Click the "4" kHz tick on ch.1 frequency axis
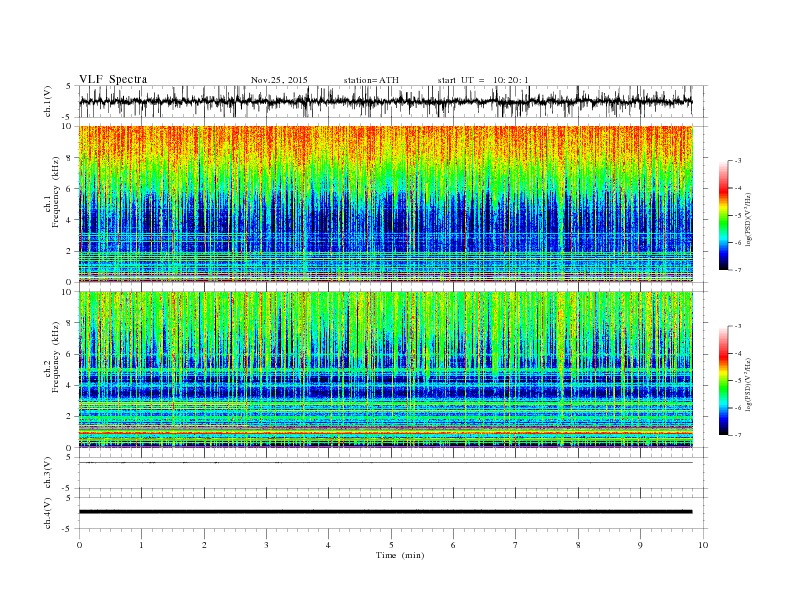 pos(70,220)
